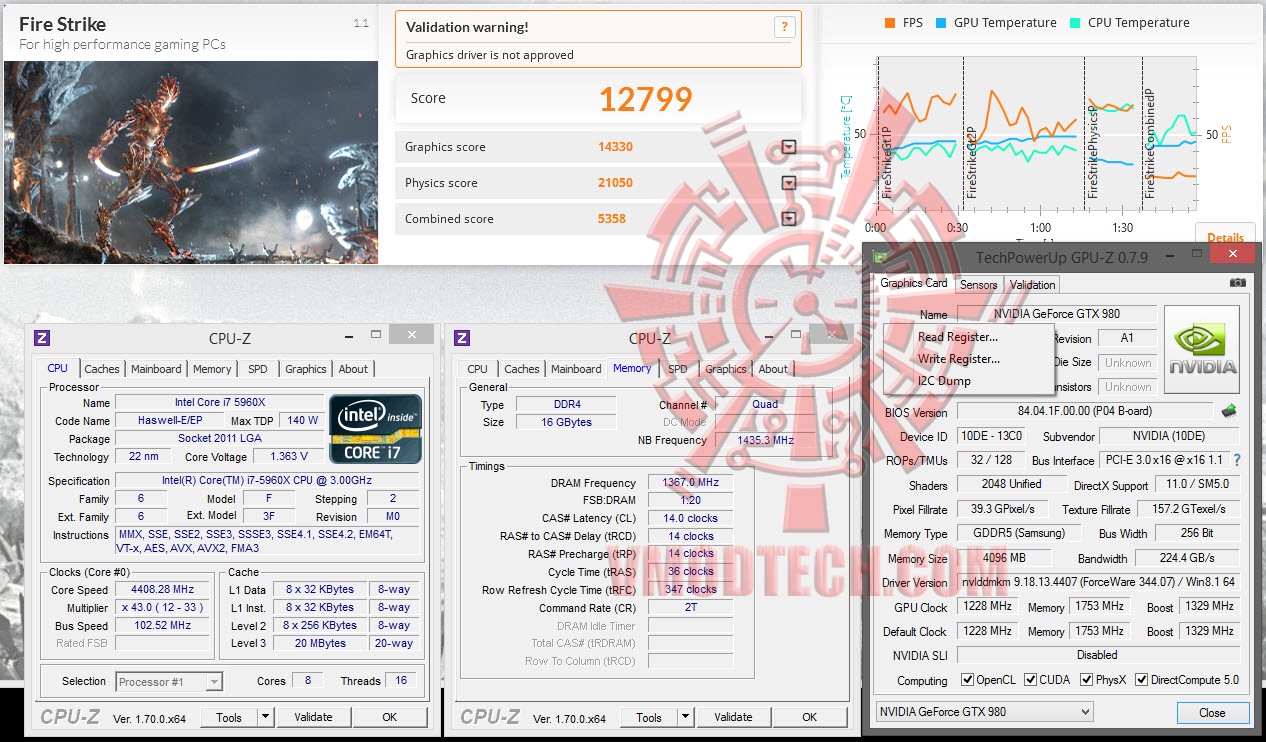The image size is (1266, 742).
Task: Click the Core Speed value 4408.28 MHz
Action: (x=162, y=590)
